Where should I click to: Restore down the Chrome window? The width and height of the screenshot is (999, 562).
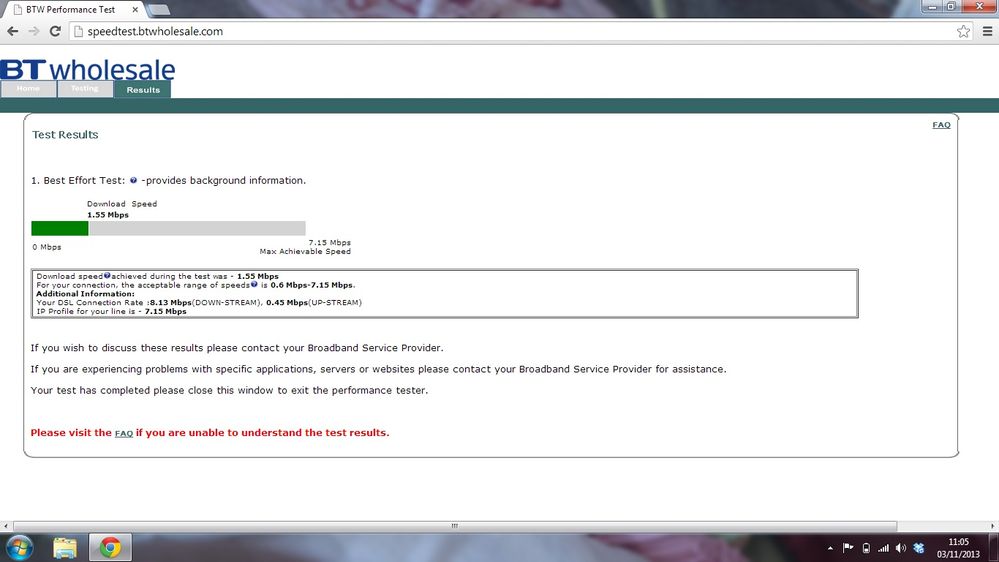pyautogui.click(x=951, y=6)
